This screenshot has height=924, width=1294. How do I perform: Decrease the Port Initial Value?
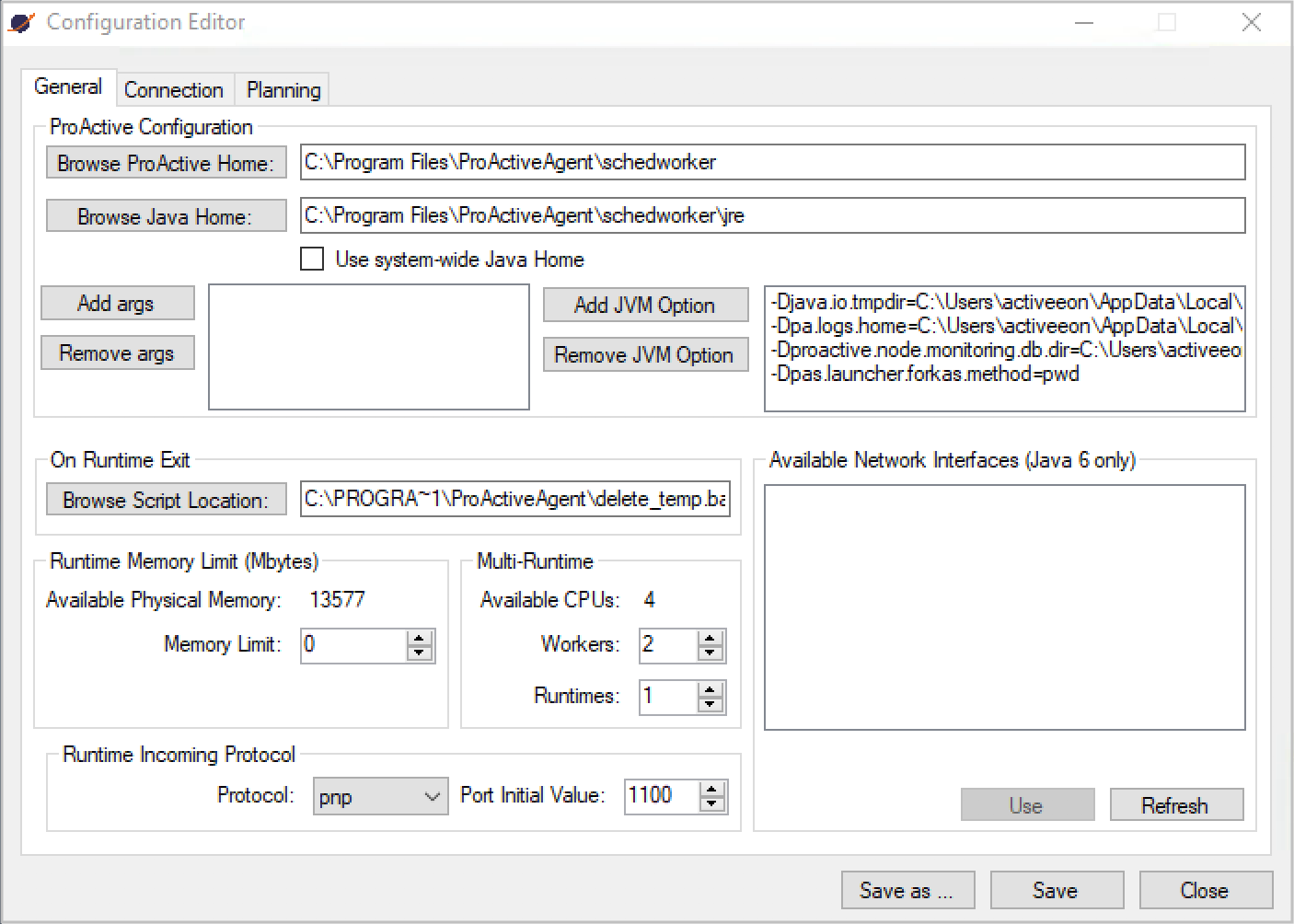point(712,804)
